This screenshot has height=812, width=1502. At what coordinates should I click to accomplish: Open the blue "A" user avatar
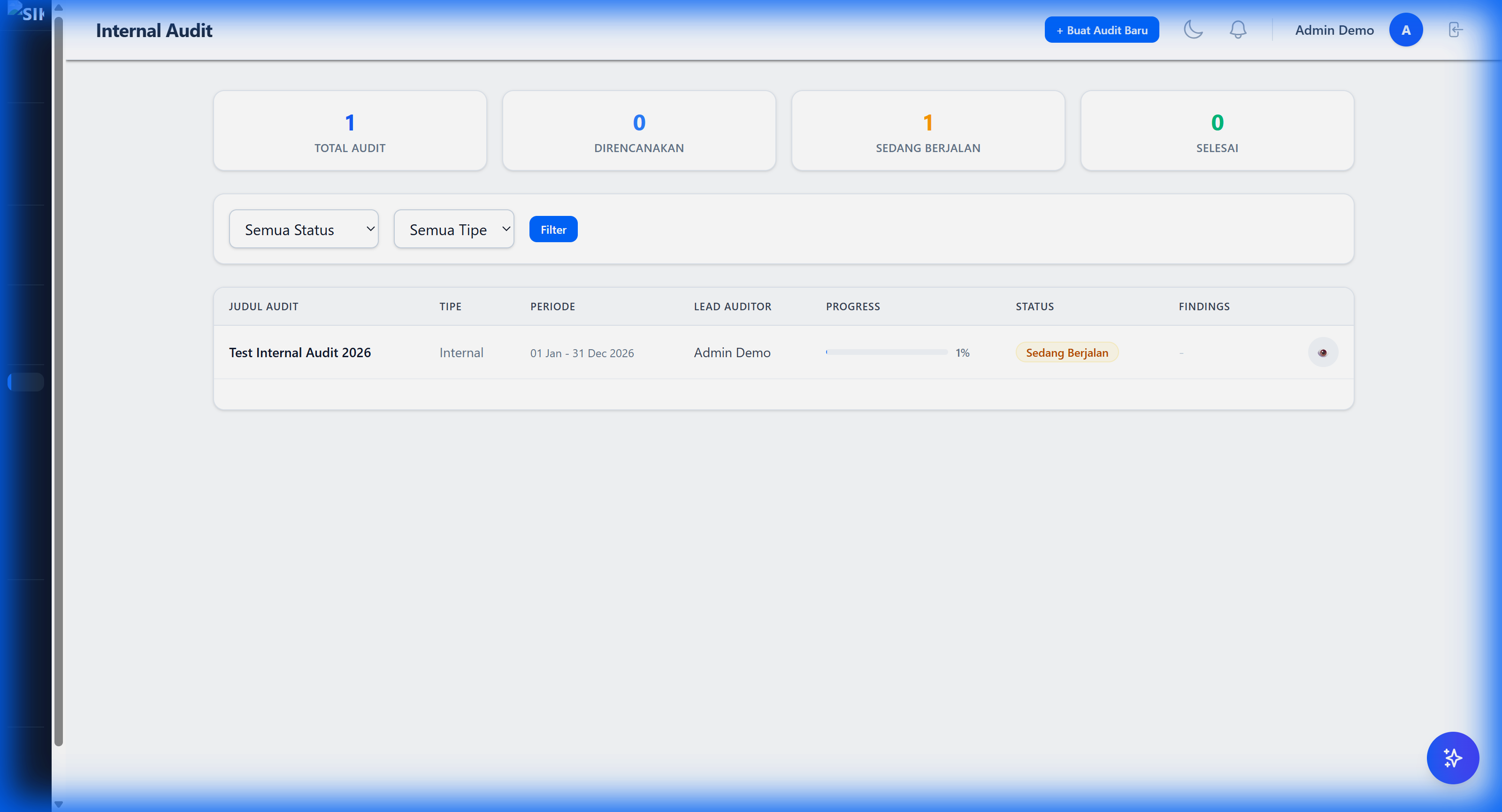pyautogui.click(x=1405, y=30)
